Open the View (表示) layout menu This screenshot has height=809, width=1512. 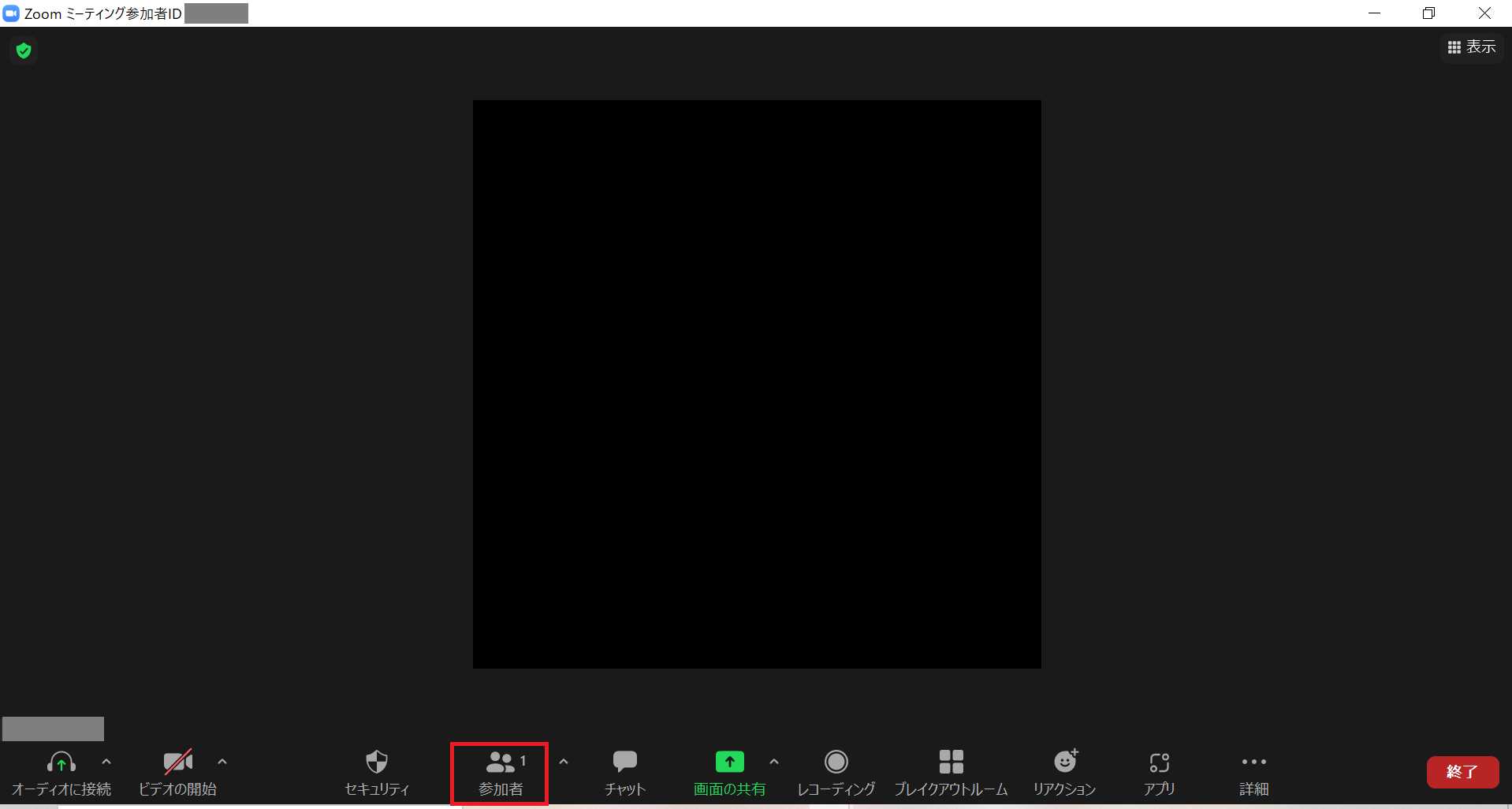[1472, 47]
